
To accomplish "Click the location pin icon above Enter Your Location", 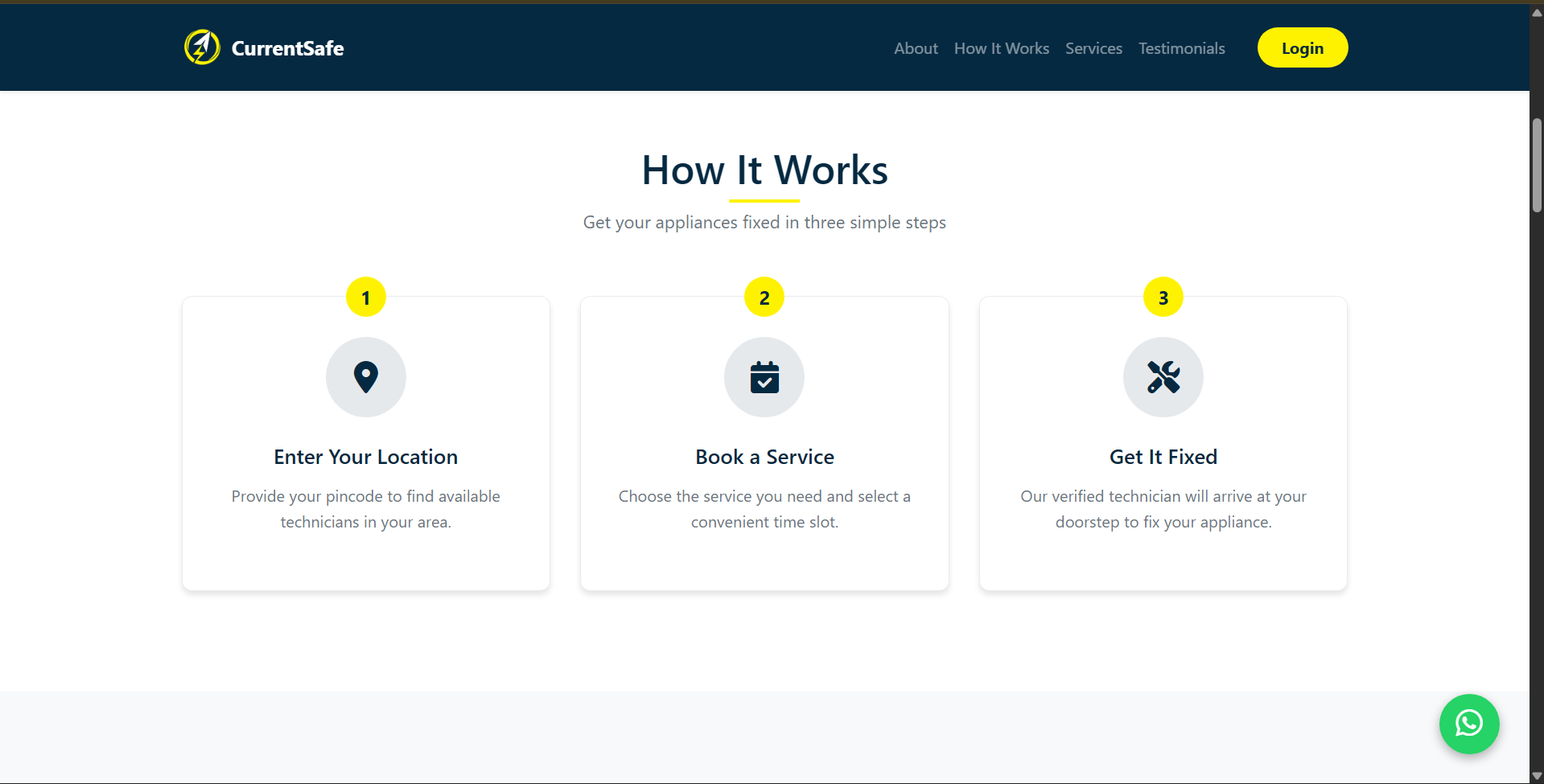I will point(365,376).
